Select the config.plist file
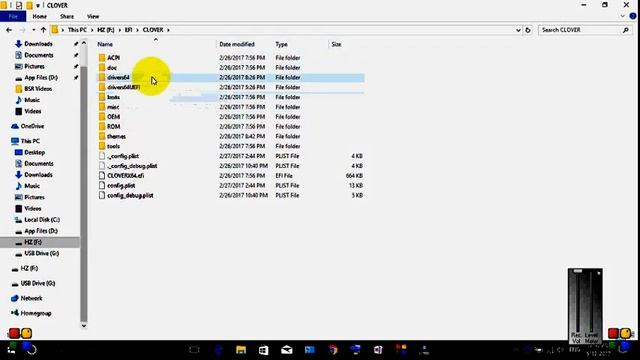640x360 pixels. coord(121,185)
